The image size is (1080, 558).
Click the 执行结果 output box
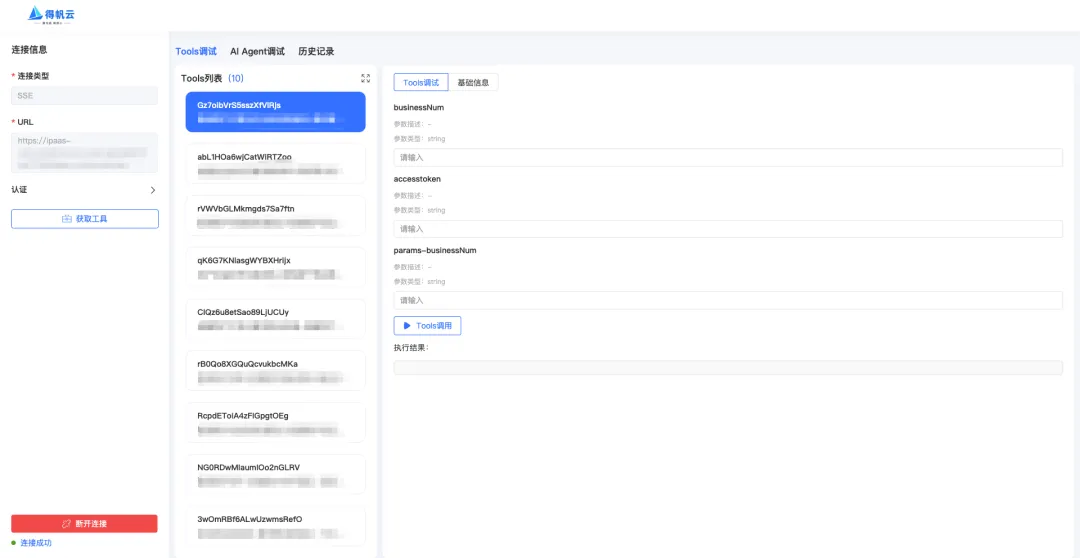pyautogui.click(x=728, y=368)
